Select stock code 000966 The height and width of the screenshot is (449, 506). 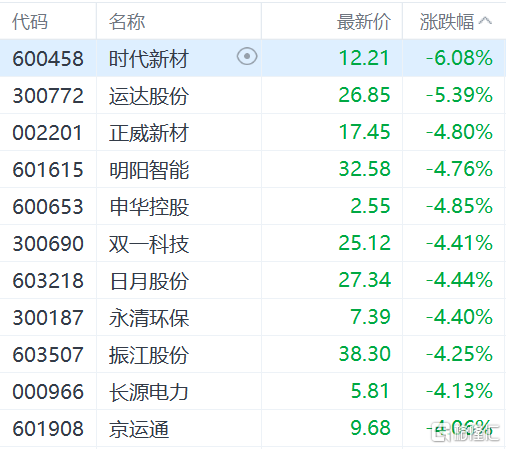pyautogui.click(x=48, y=392)
